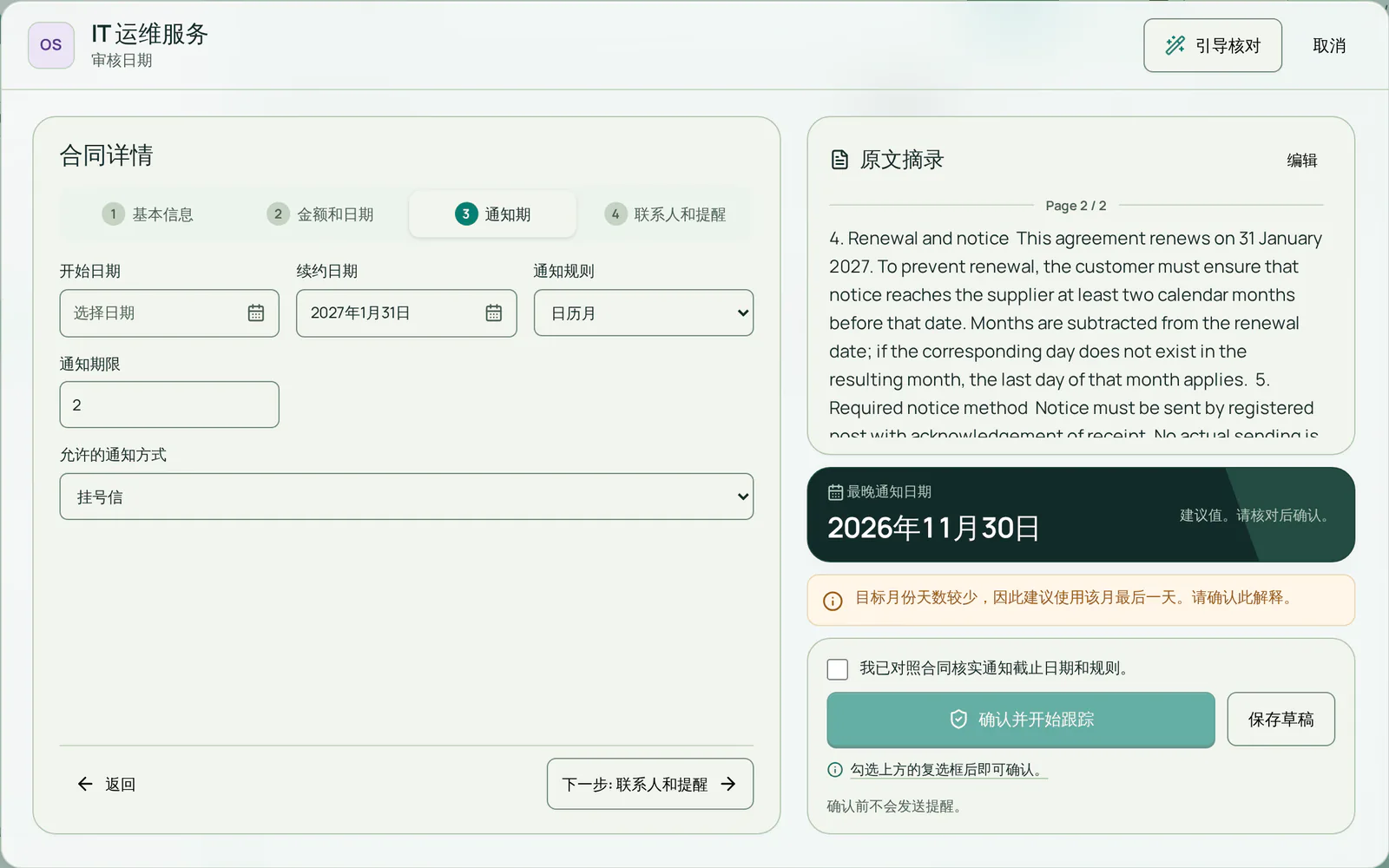
Task: Open calendar picker for 开始日期
Action: [x=256, y=313]
